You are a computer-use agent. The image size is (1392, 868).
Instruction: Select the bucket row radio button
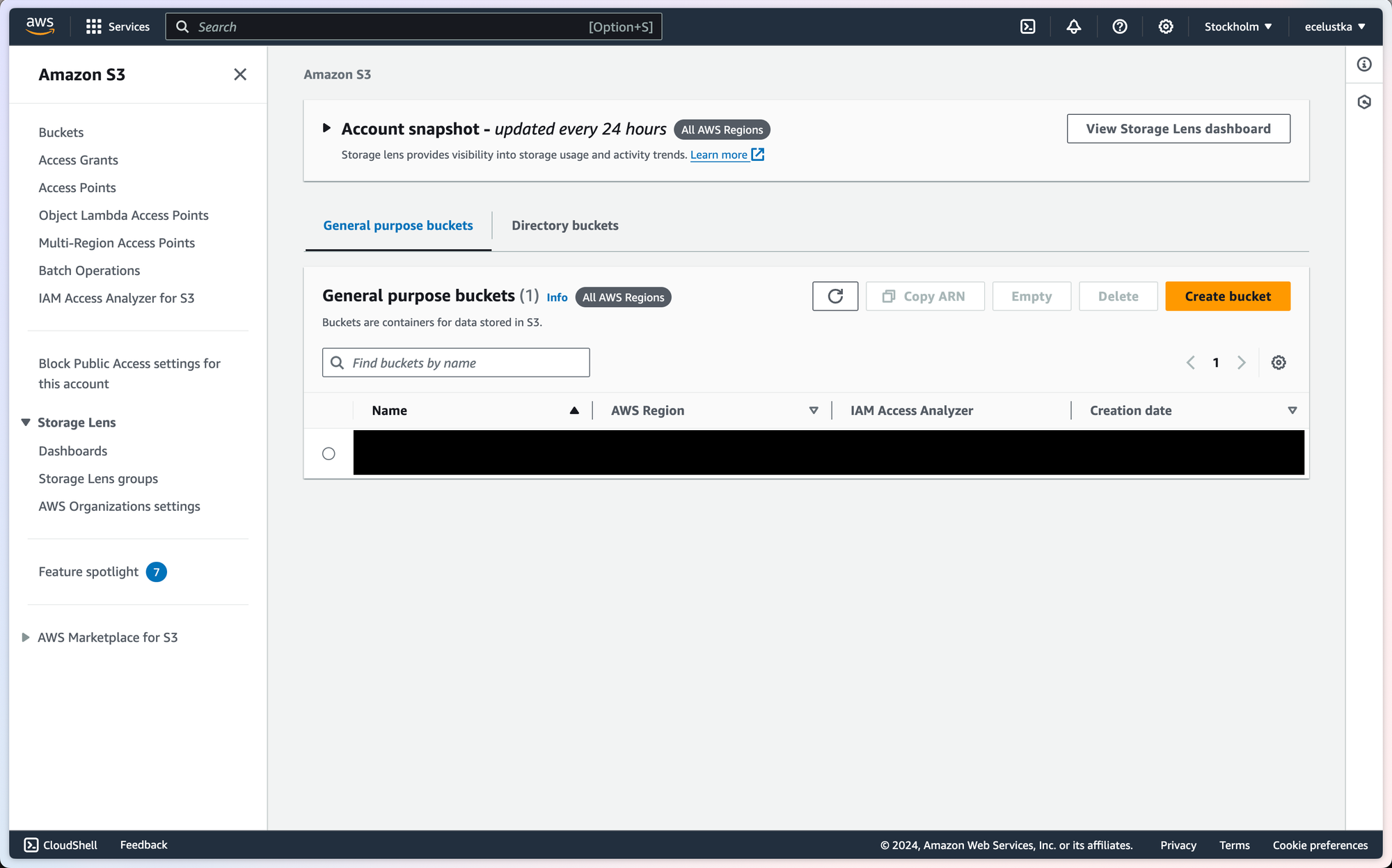click(x=329, y=454)
